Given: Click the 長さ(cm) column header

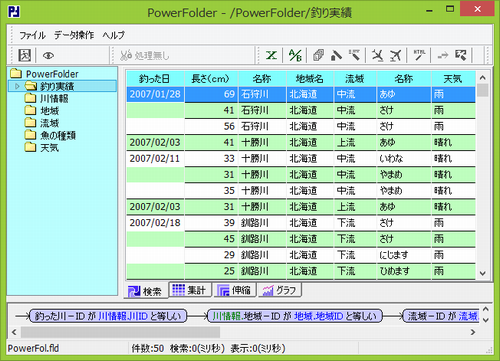Looking at the screenshot, I should tap(211, 79).
